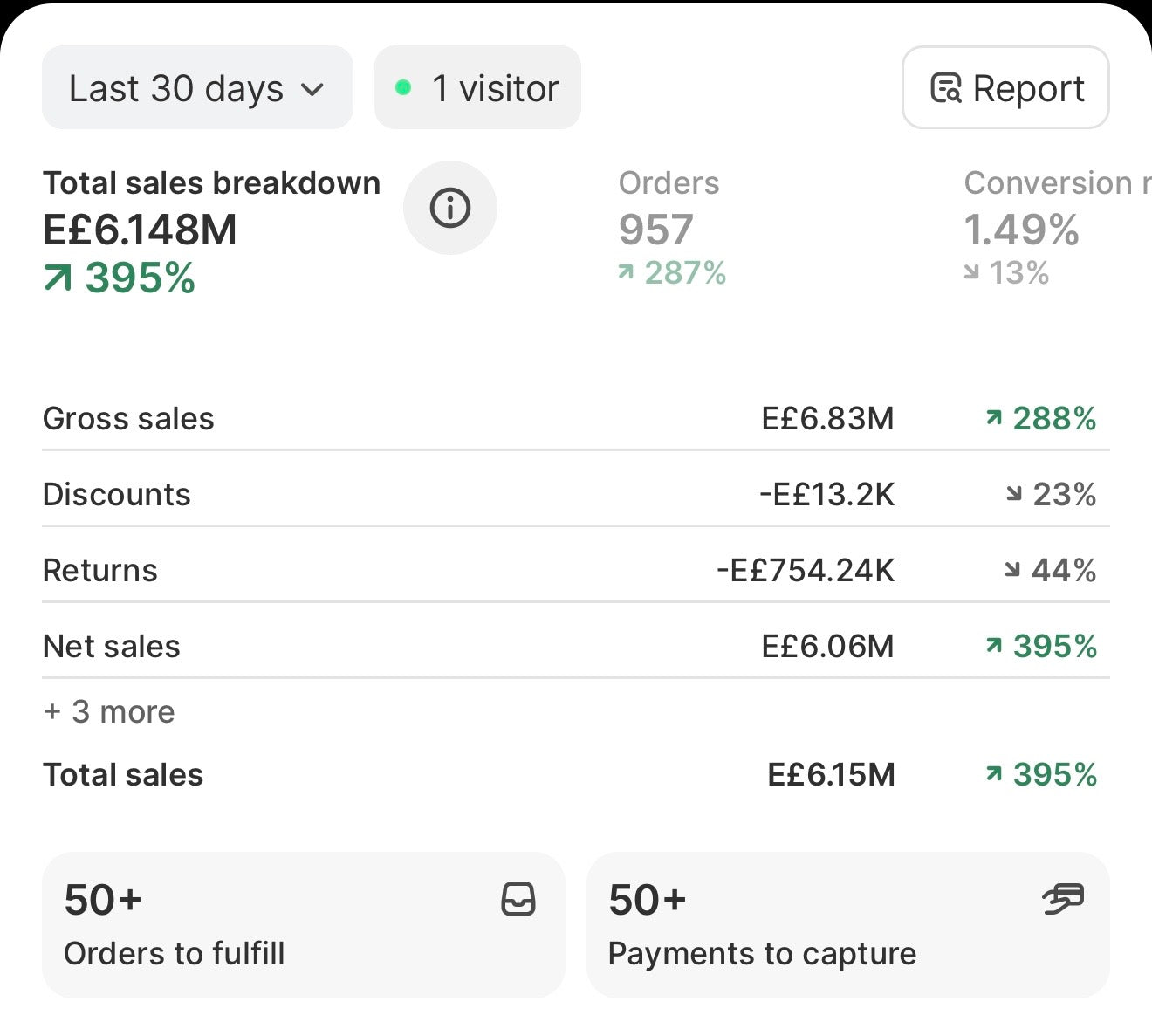The image size is (1152, 1036).
Task: Click the green up arrow beside 395% headline
Action: [x=58, y=278]
